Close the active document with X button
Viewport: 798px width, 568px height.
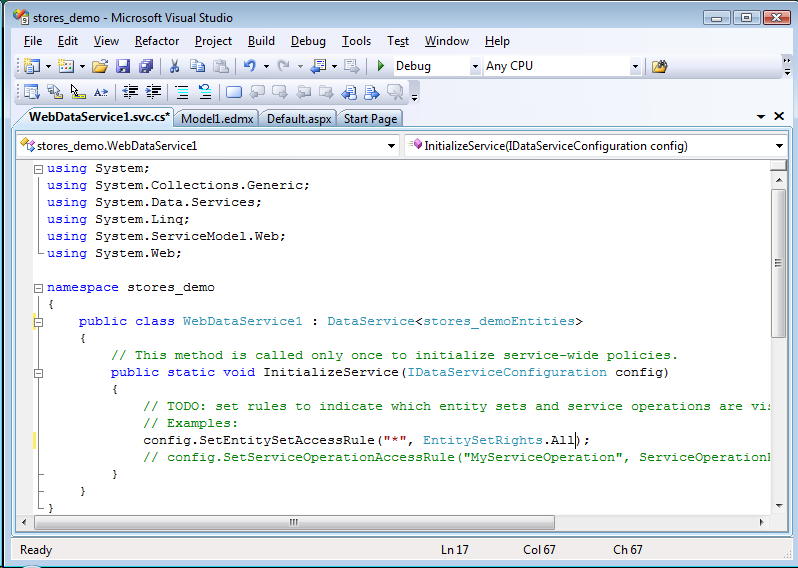[x=777, y=117]
